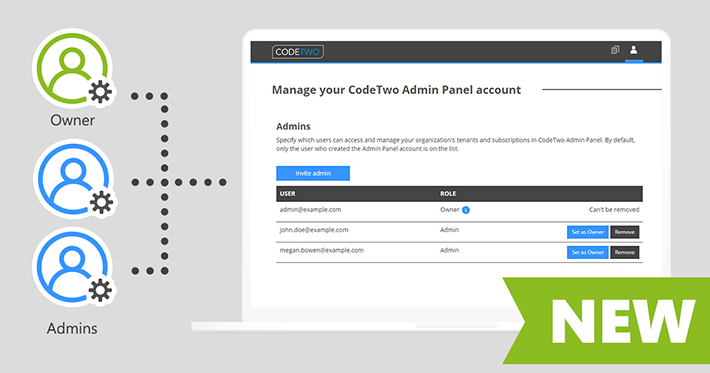Click Admin role for megan.bowen row
This screenshot has height=373, width=710.
pos(449,250)
